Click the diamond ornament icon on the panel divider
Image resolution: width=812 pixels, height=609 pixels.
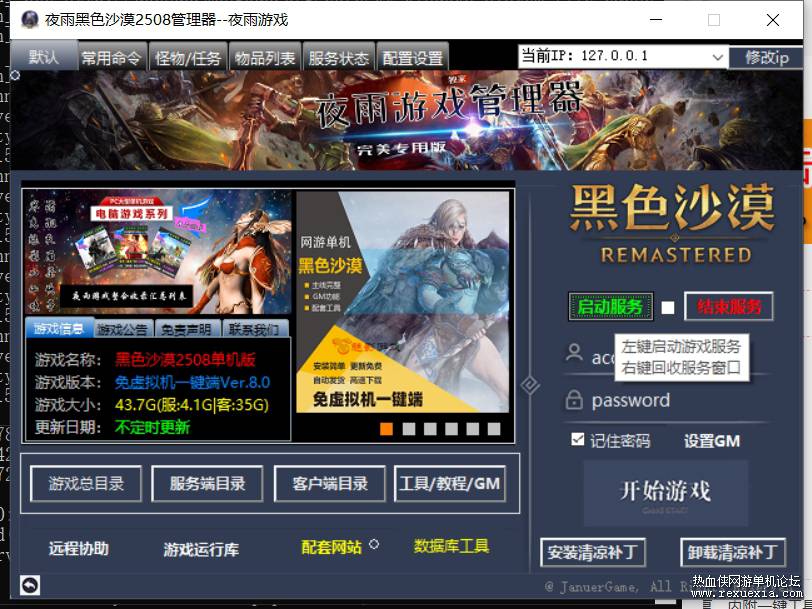(530, 385)
